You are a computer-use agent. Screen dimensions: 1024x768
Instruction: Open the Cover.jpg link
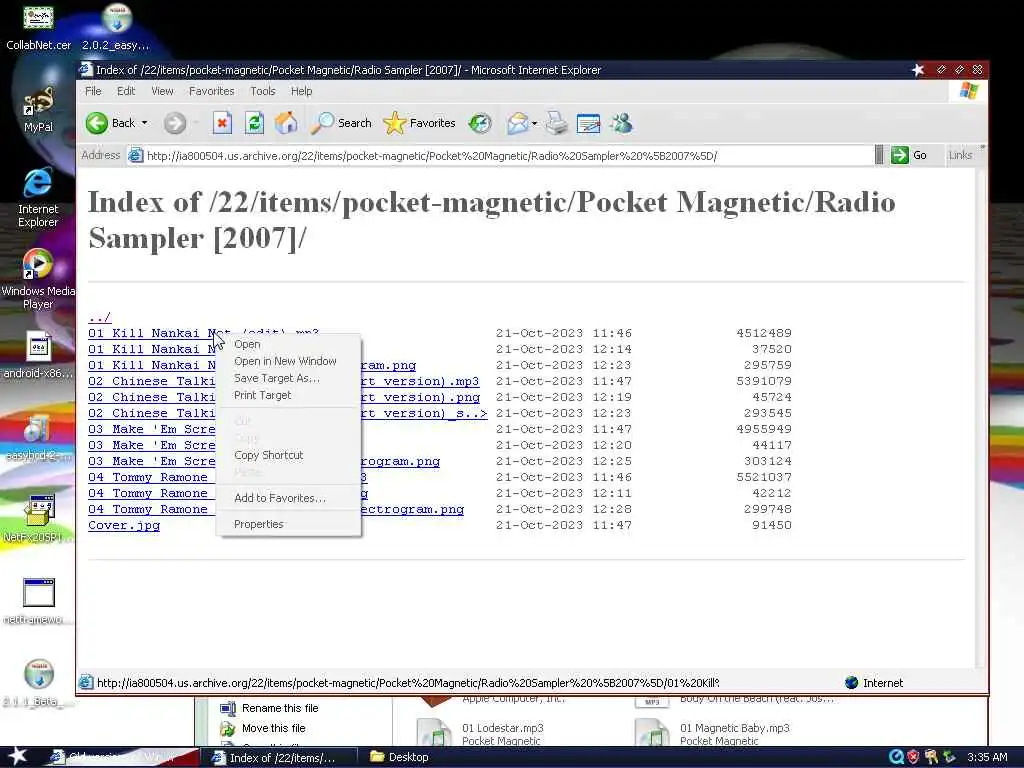(x=124, y=525)
